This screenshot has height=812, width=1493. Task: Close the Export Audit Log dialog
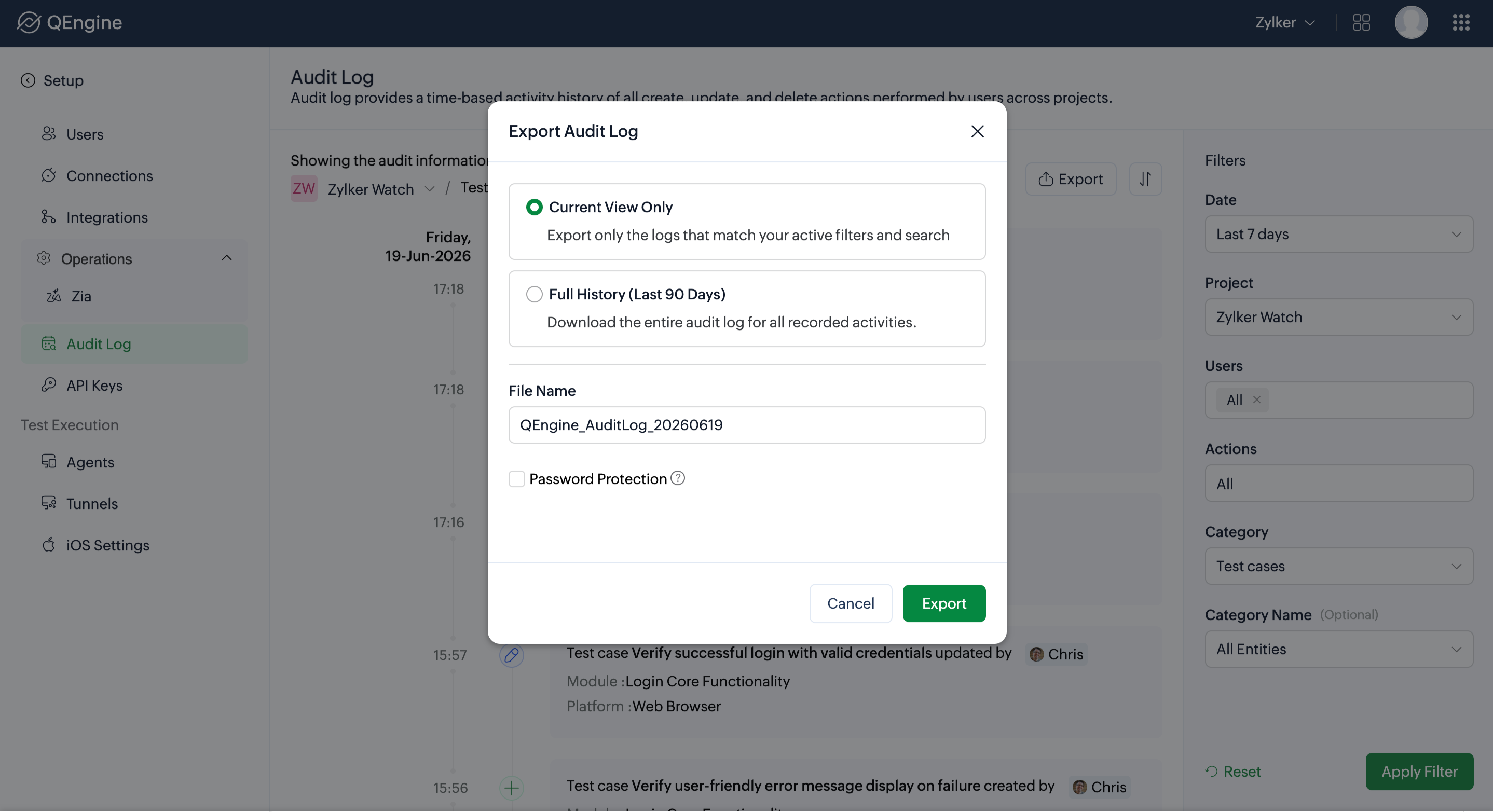tap(977, 132)
